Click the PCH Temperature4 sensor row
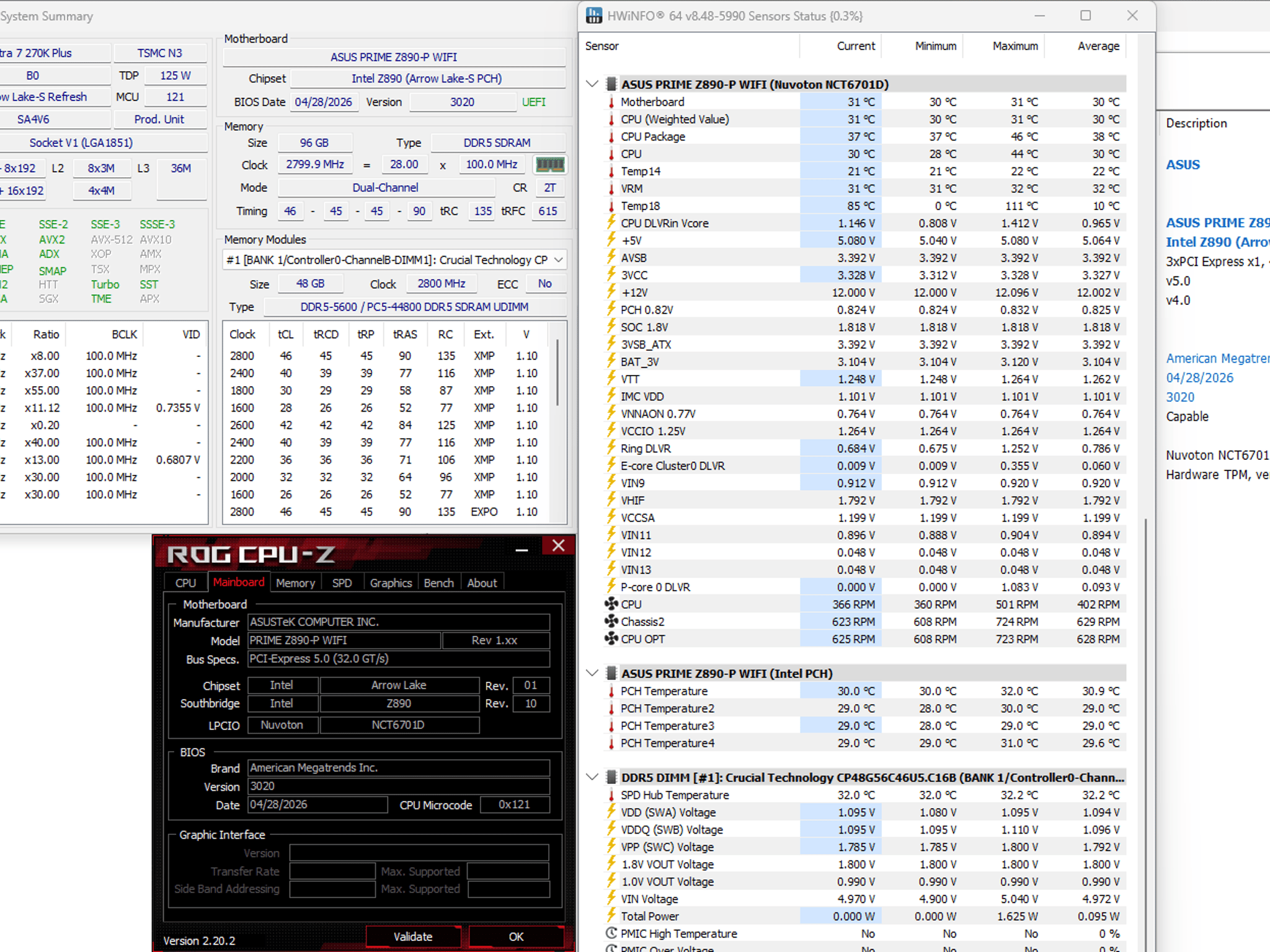The height and width of the screenshot is (952, 1270). pos(865,743)
